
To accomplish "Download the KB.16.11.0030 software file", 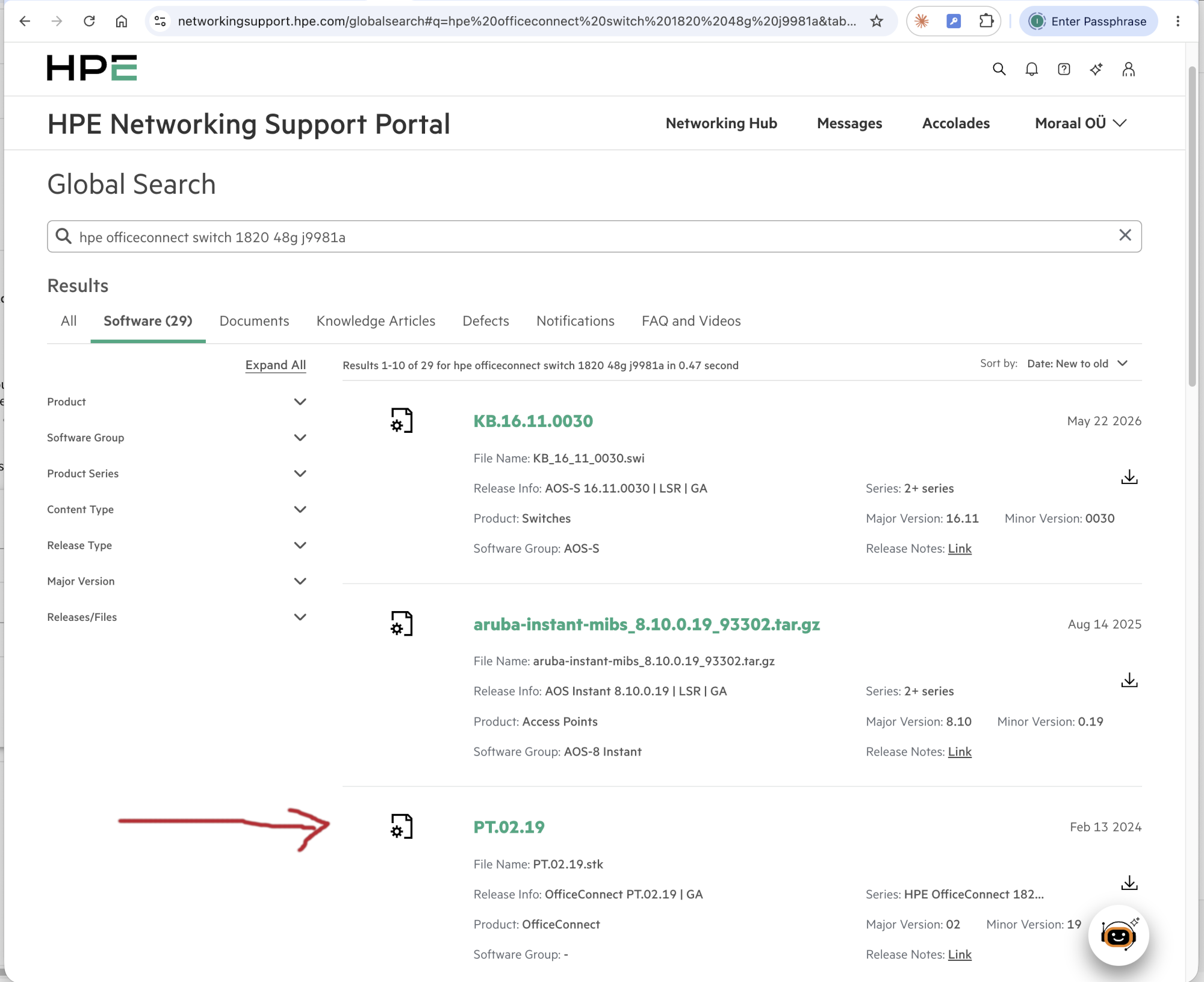I will 1129,477.
